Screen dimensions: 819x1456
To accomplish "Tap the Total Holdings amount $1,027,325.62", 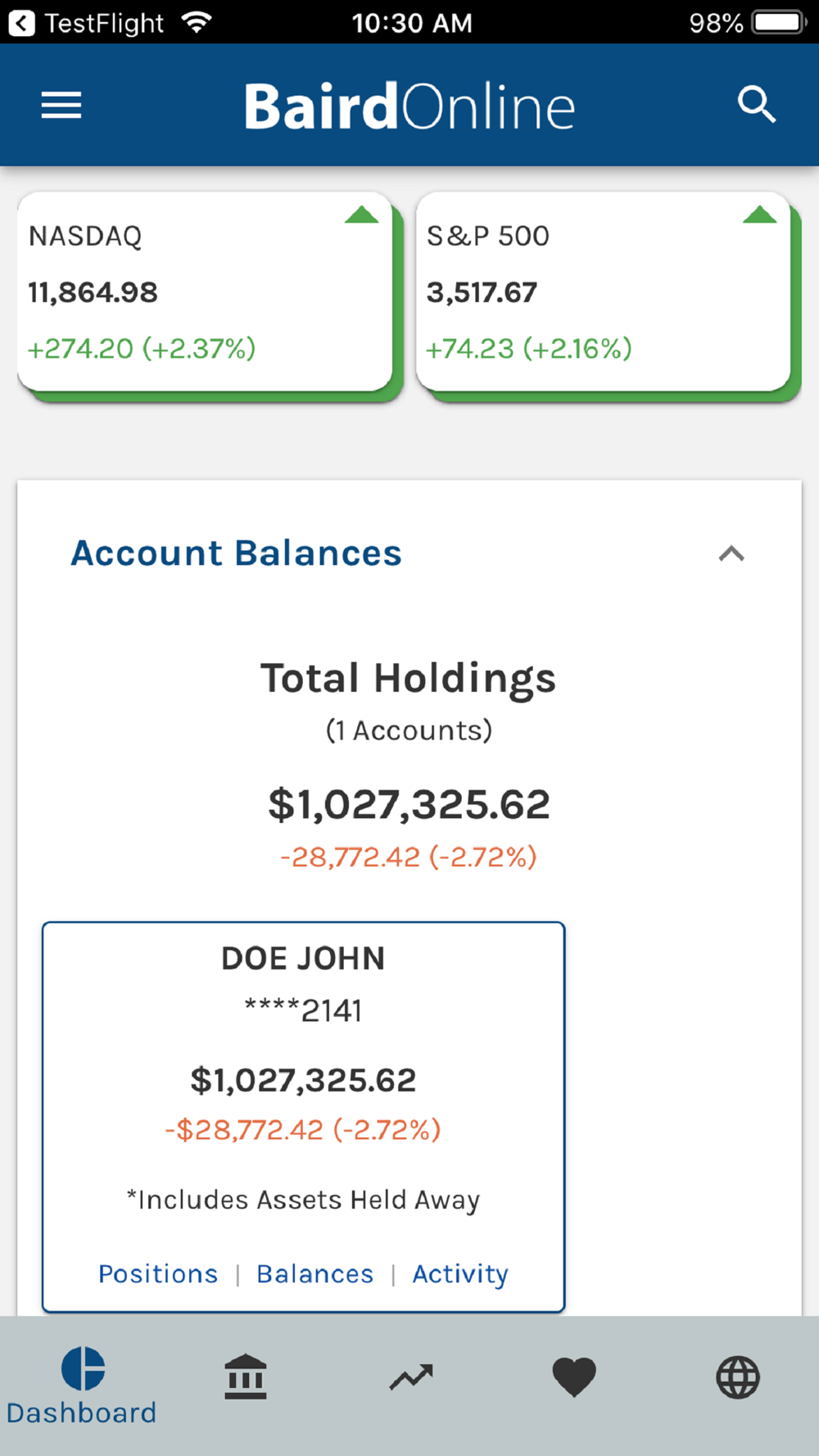I will tap(409, 804).
